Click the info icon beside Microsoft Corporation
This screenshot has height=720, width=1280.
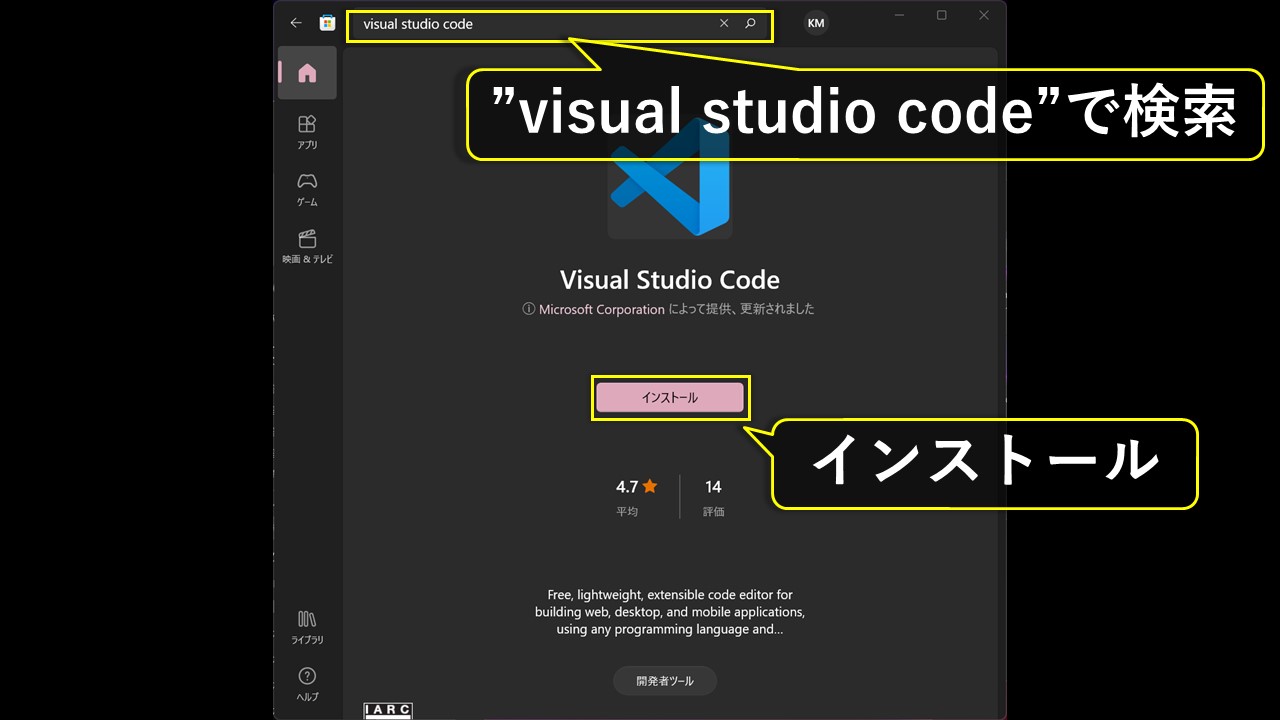pyautogui.click(x=529, y=309)
